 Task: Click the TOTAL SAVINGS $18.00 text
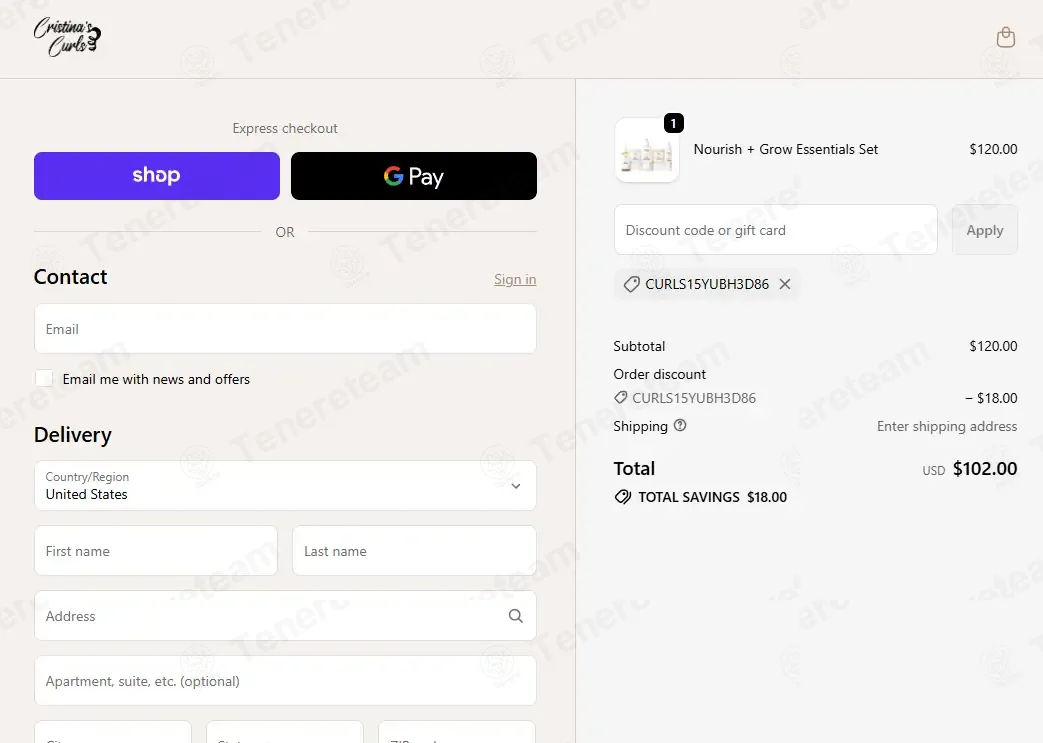tap(712, 497)
